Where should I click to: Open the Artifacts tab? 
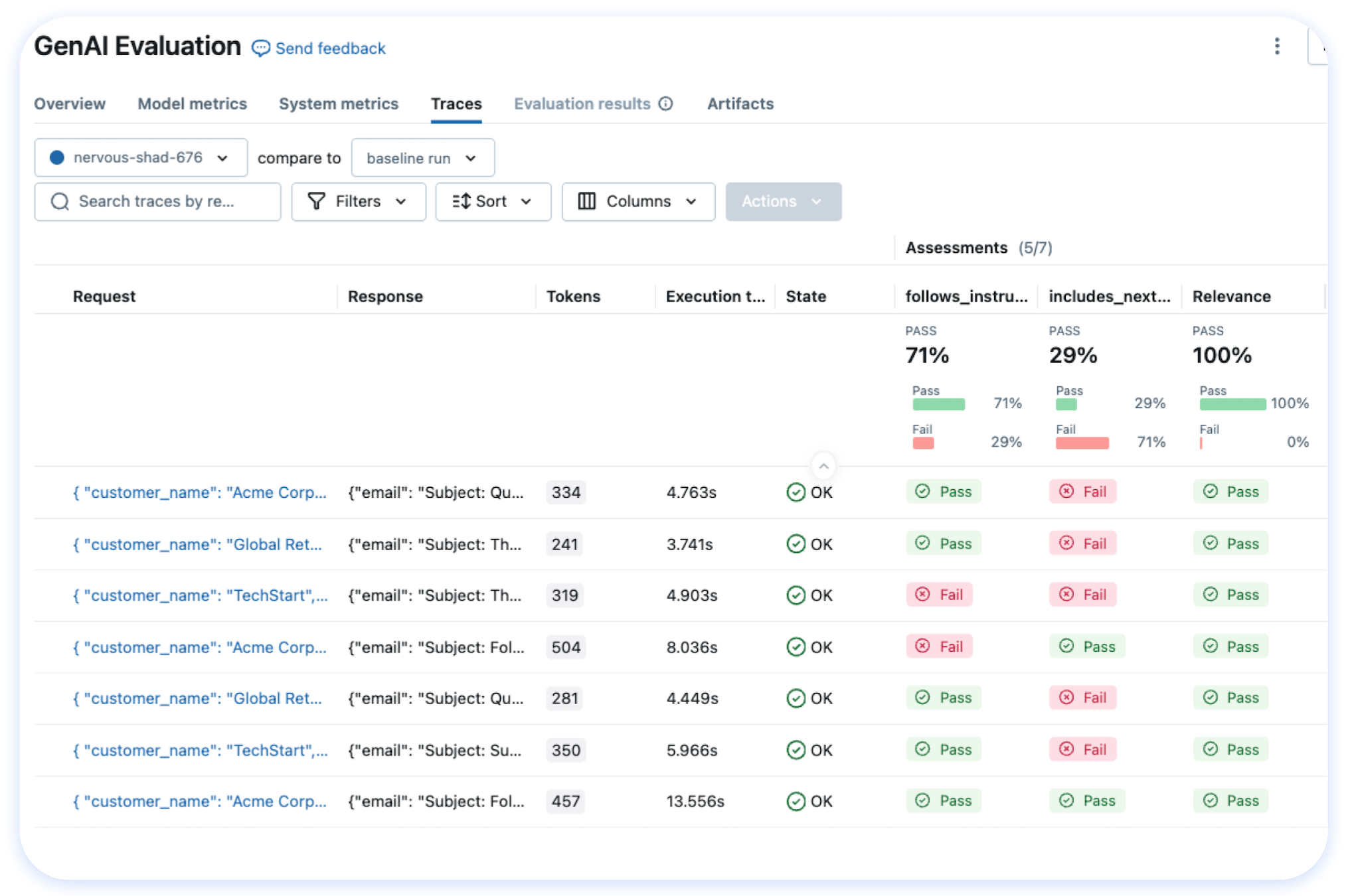click(740, 104)
